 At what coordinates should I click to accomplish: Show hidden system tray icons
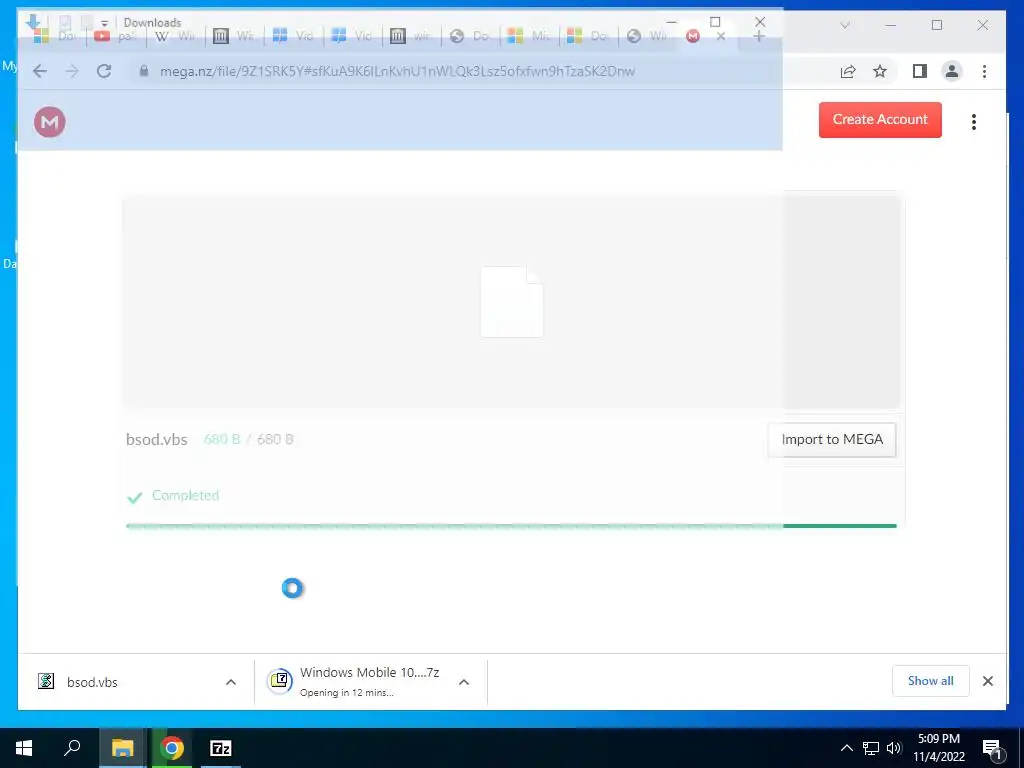(x=846, y=748)
